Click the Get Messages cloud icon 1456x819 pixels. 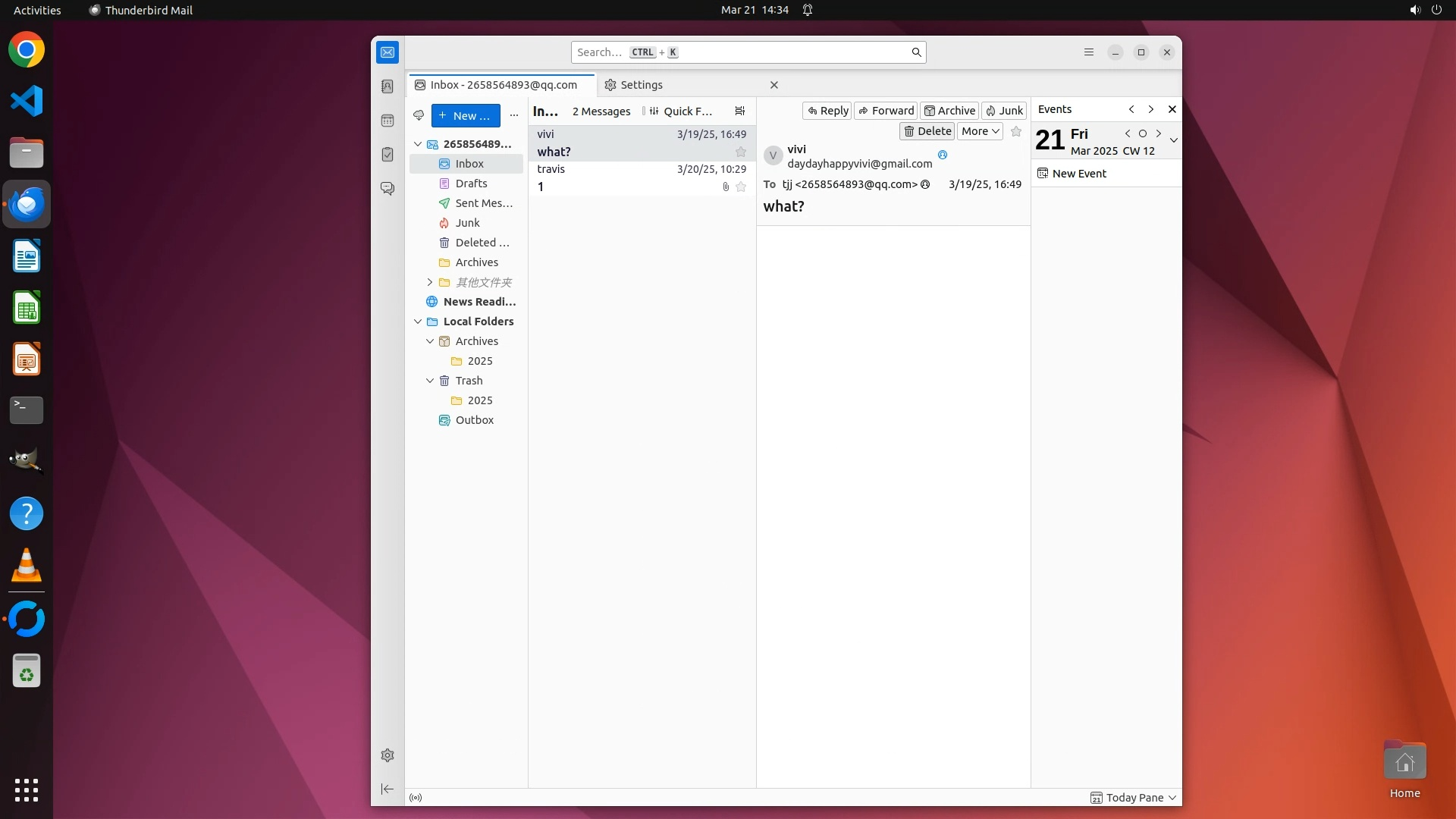click(x=419, y=115)
